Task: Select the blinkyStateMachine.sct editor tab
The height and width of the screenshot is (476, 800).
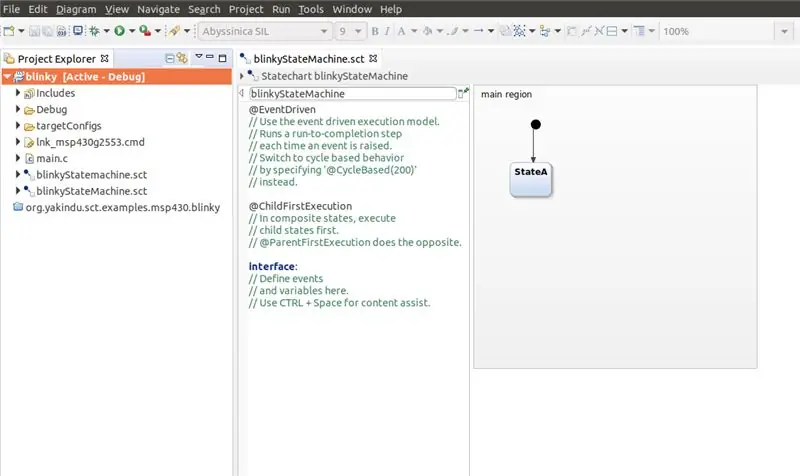Action: (x=309, y=59)
